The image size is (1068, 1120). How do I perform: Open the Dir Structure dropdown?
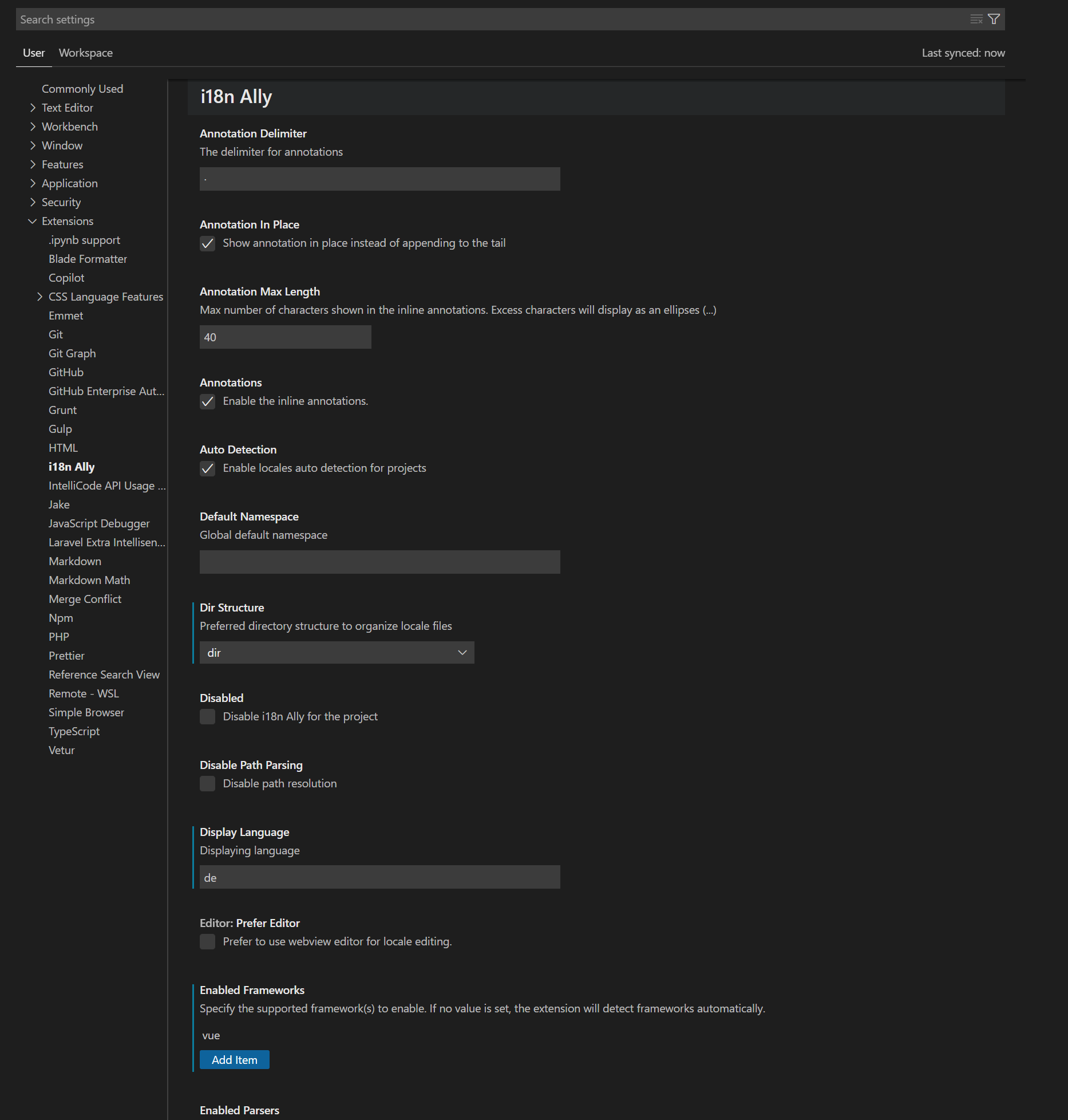[337, 653]
